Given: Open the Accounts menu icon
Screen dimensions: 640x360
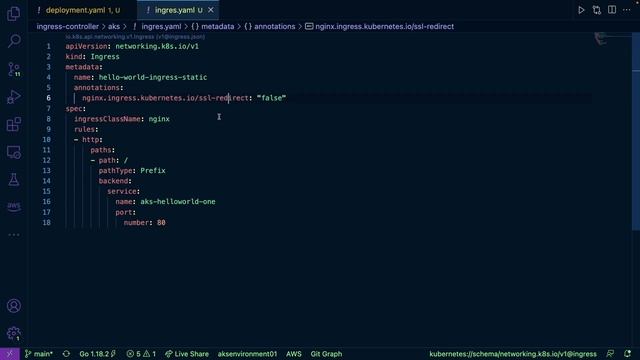Looking at the screenshot, I should [13, 306].
